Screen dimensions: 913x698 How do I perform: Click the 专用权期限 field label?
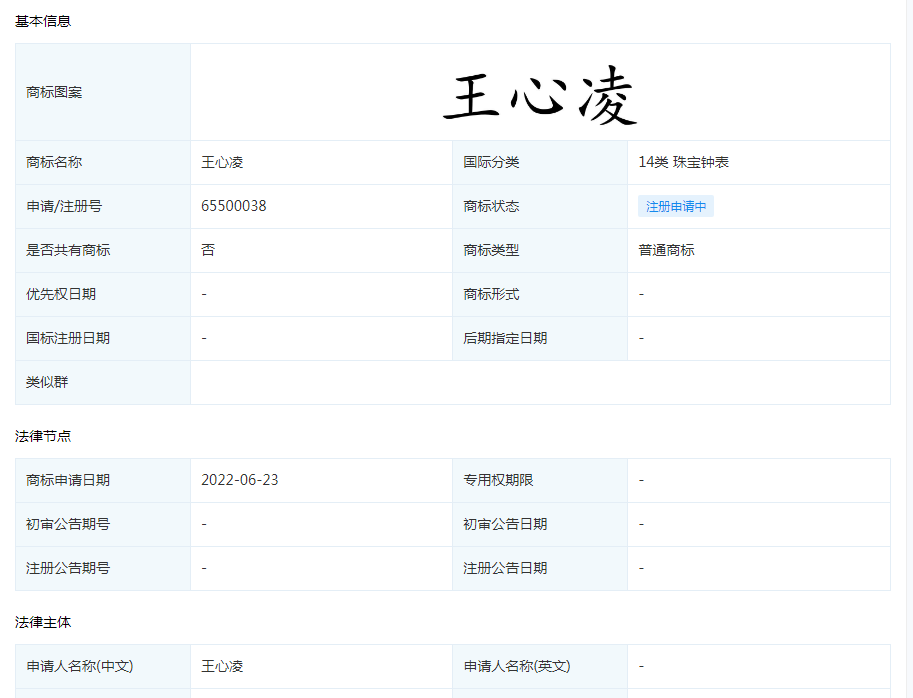pyautogui.click(x=498, y=480)
